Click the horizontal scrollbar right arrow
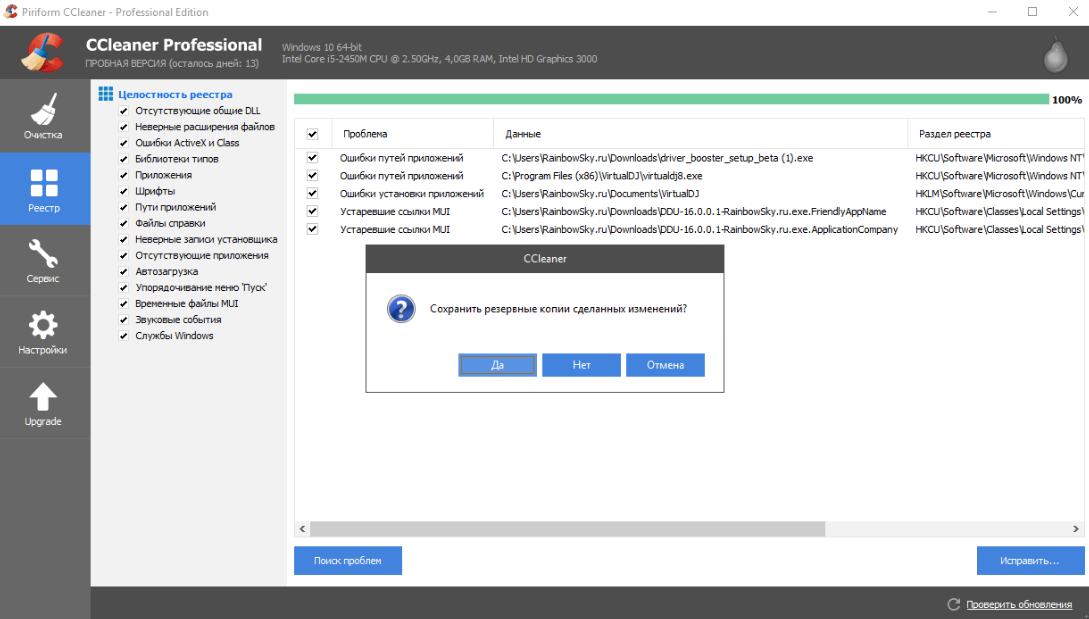This screenshot has height=619, width=1089. [x=1078, y=529]
